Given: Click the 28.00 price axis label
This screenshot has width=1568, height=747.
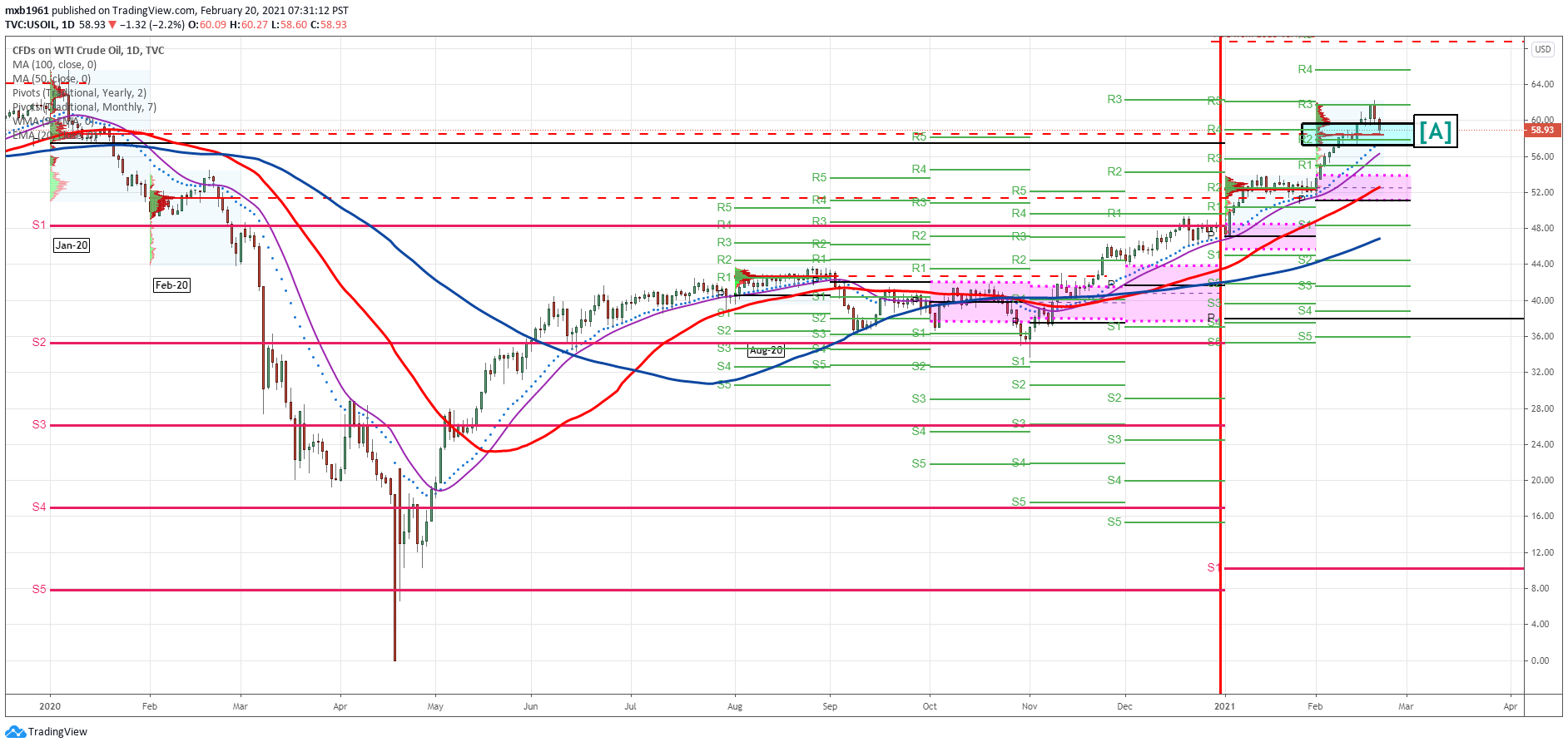Looking at the screenshot, I should (x=1542, y=408).
